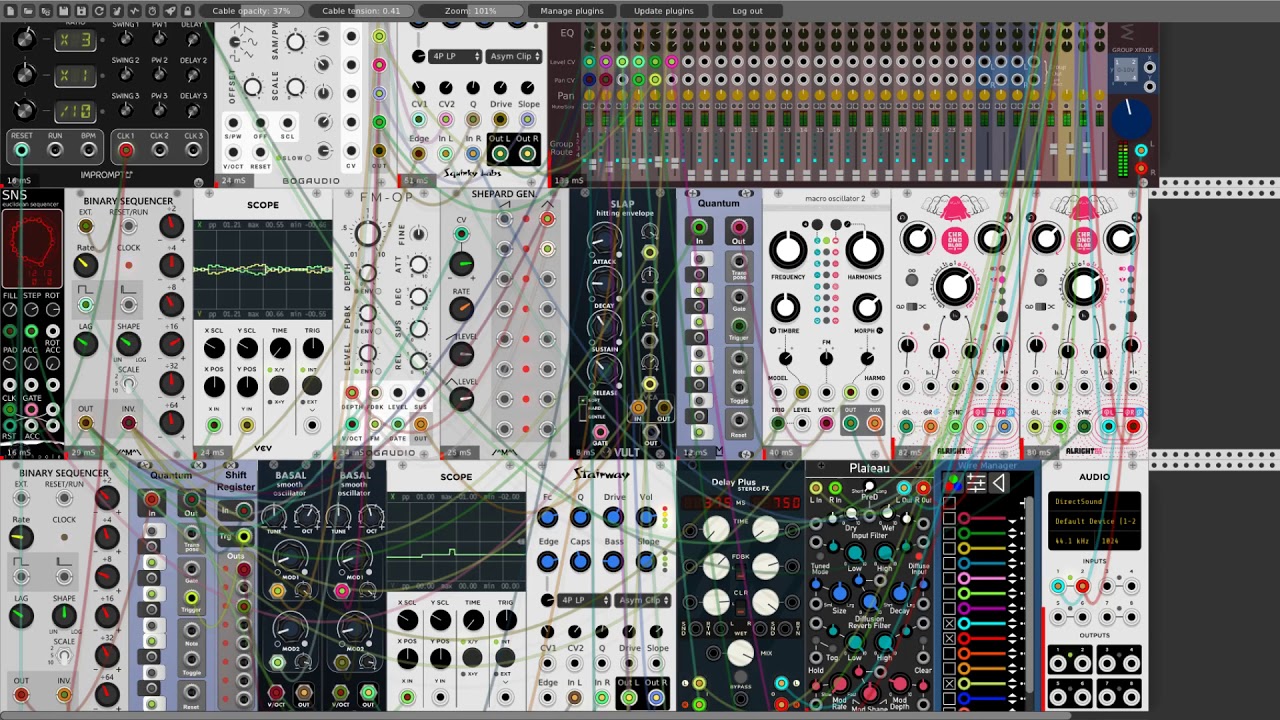Click the red CLK 1 output port
This screenshot has width=1280, height=720.
(x=126, y=150)
